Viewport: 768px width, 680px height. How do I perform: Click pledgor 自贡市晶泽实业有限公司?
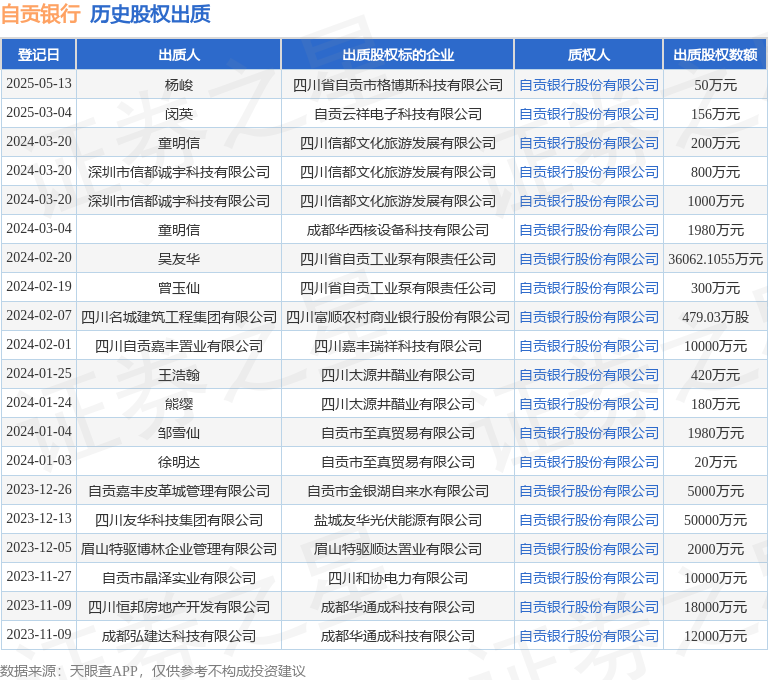click(x=179, y=578)
